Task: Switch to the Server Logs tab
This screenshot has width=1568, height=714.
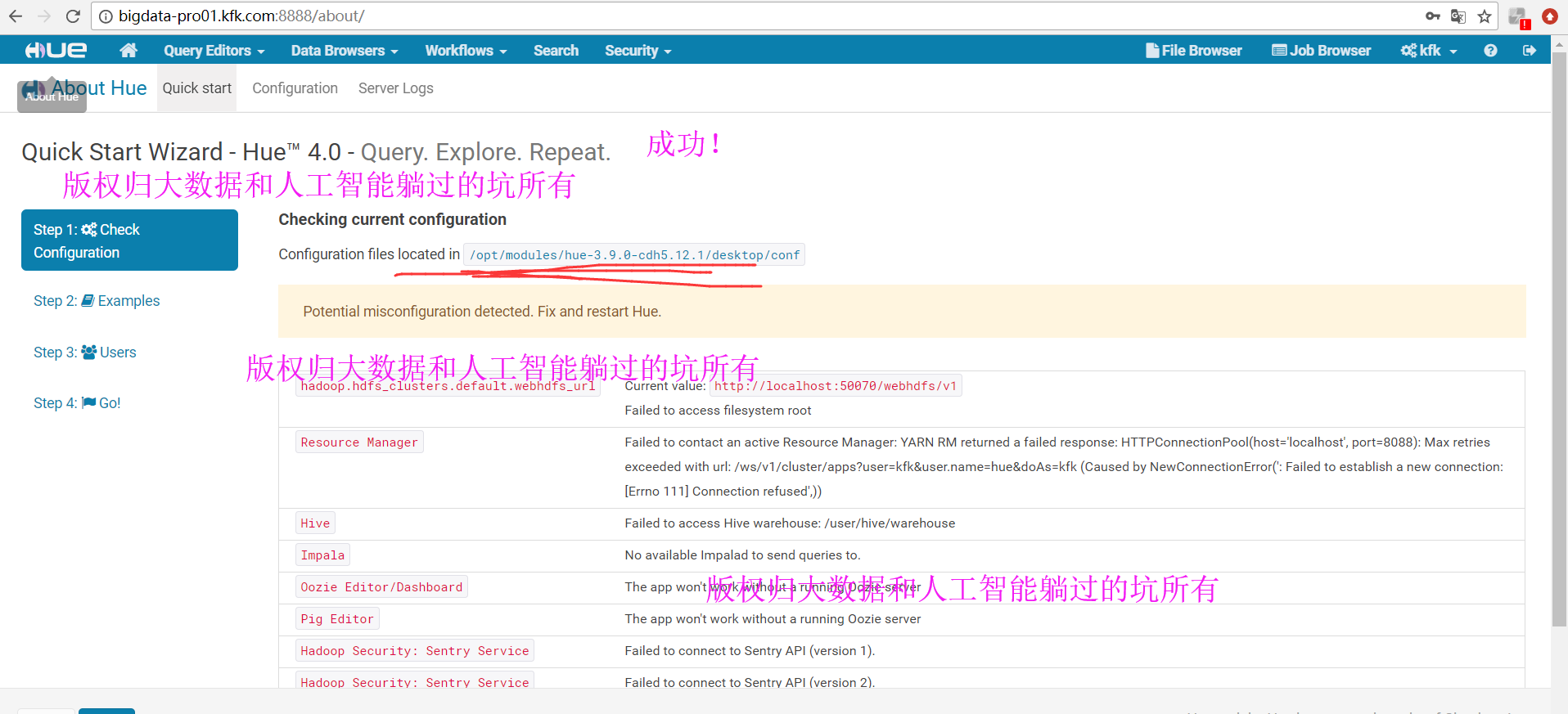Action: point(396,88)
